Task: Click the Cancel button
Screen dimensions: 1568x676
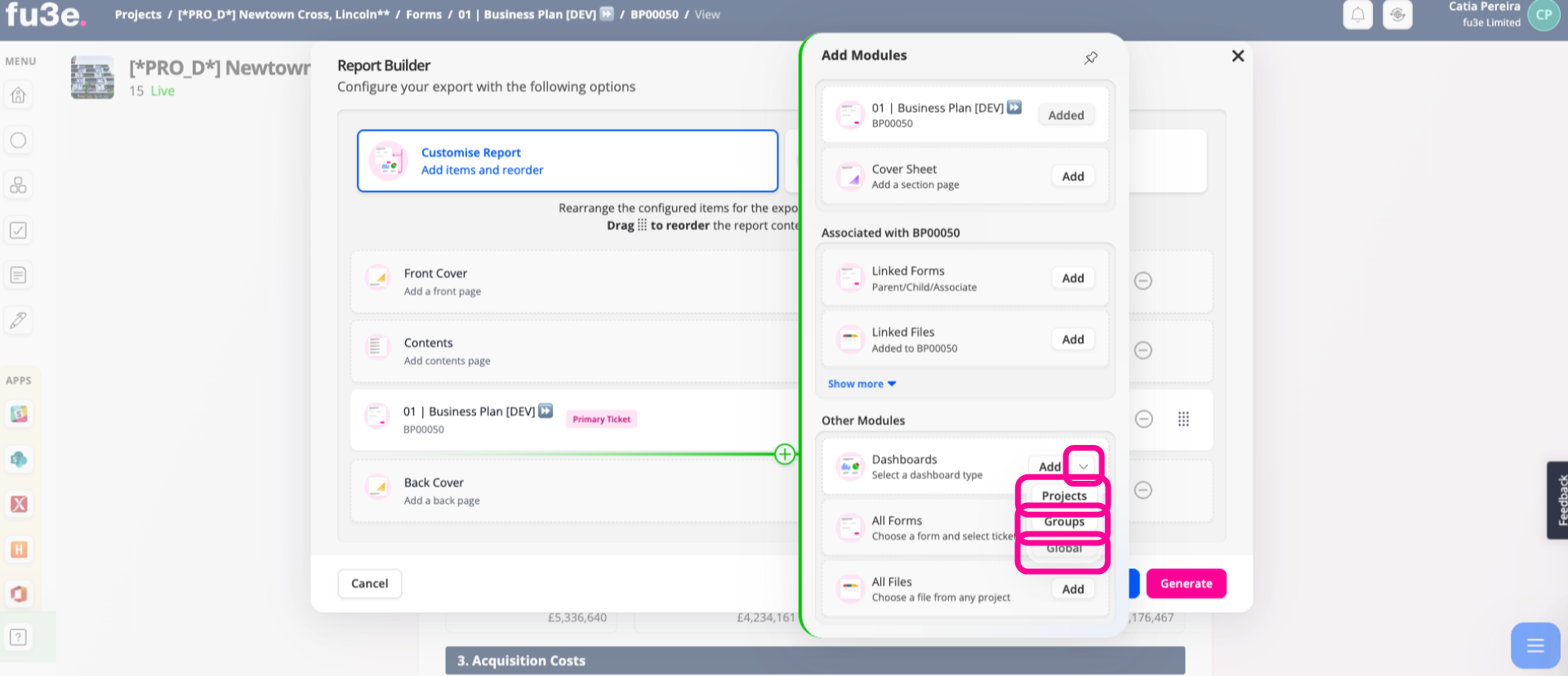Action: tap(369, 584)
